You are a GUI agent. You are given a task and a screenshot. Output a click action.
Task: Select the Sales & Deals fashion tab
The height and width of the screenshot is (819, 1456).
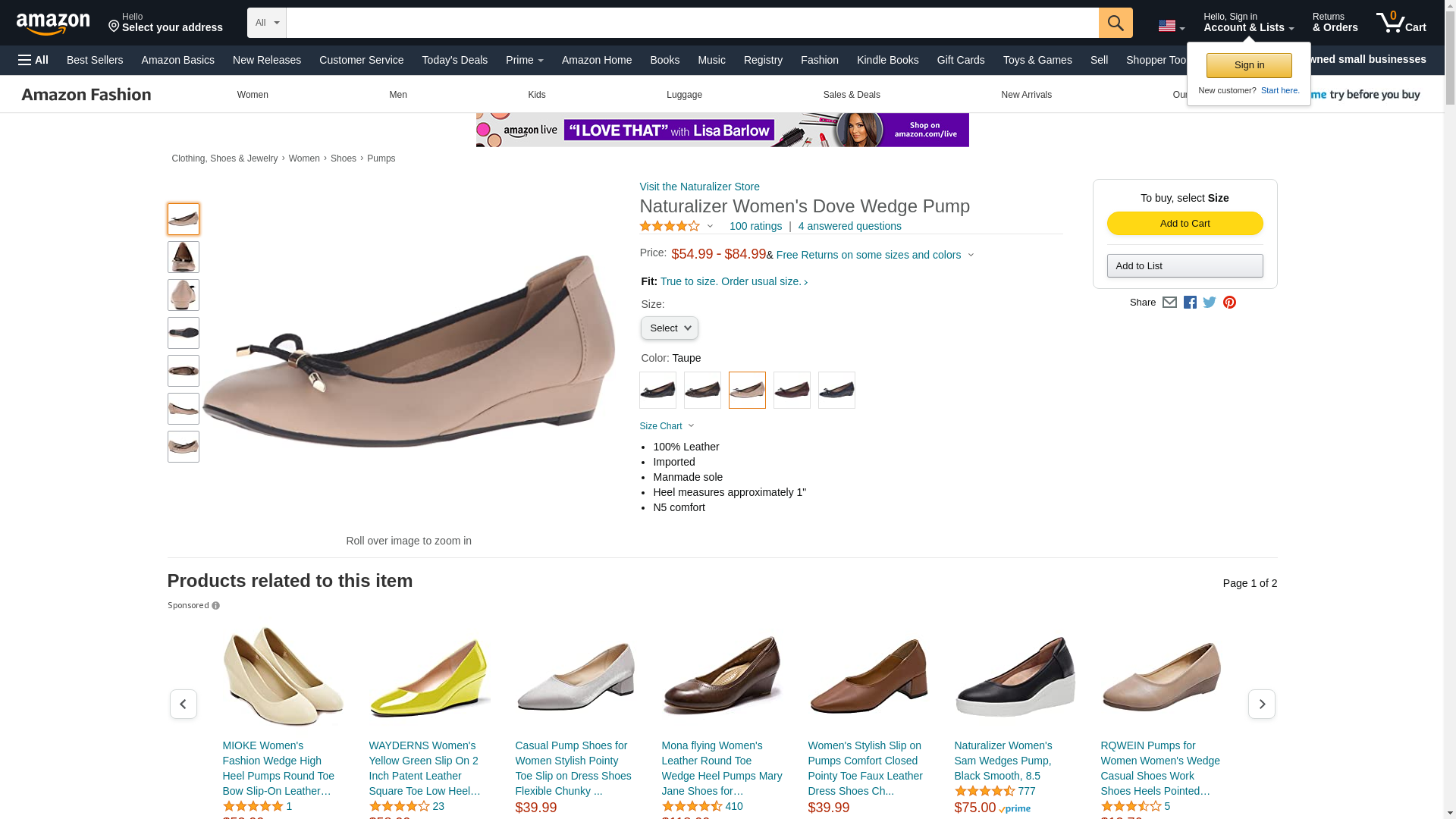pyautogui.click(x=851, y=95)
